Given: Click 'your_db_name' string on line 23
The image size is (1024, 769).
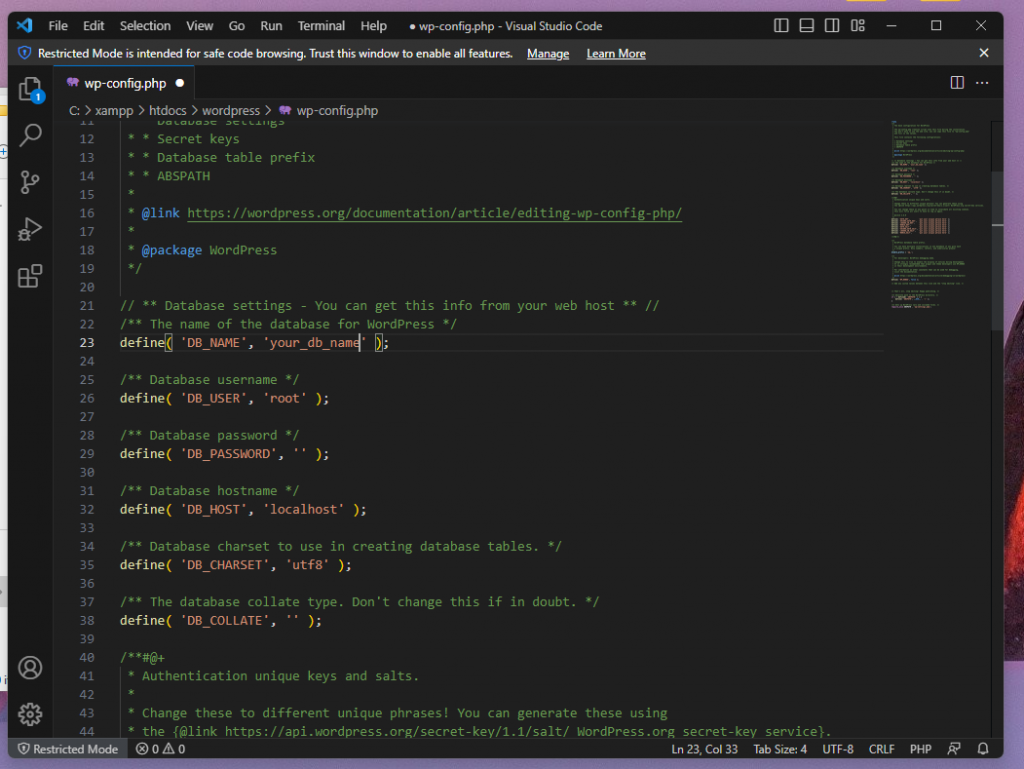Looking at the screenshot, I should coord(315,343).
